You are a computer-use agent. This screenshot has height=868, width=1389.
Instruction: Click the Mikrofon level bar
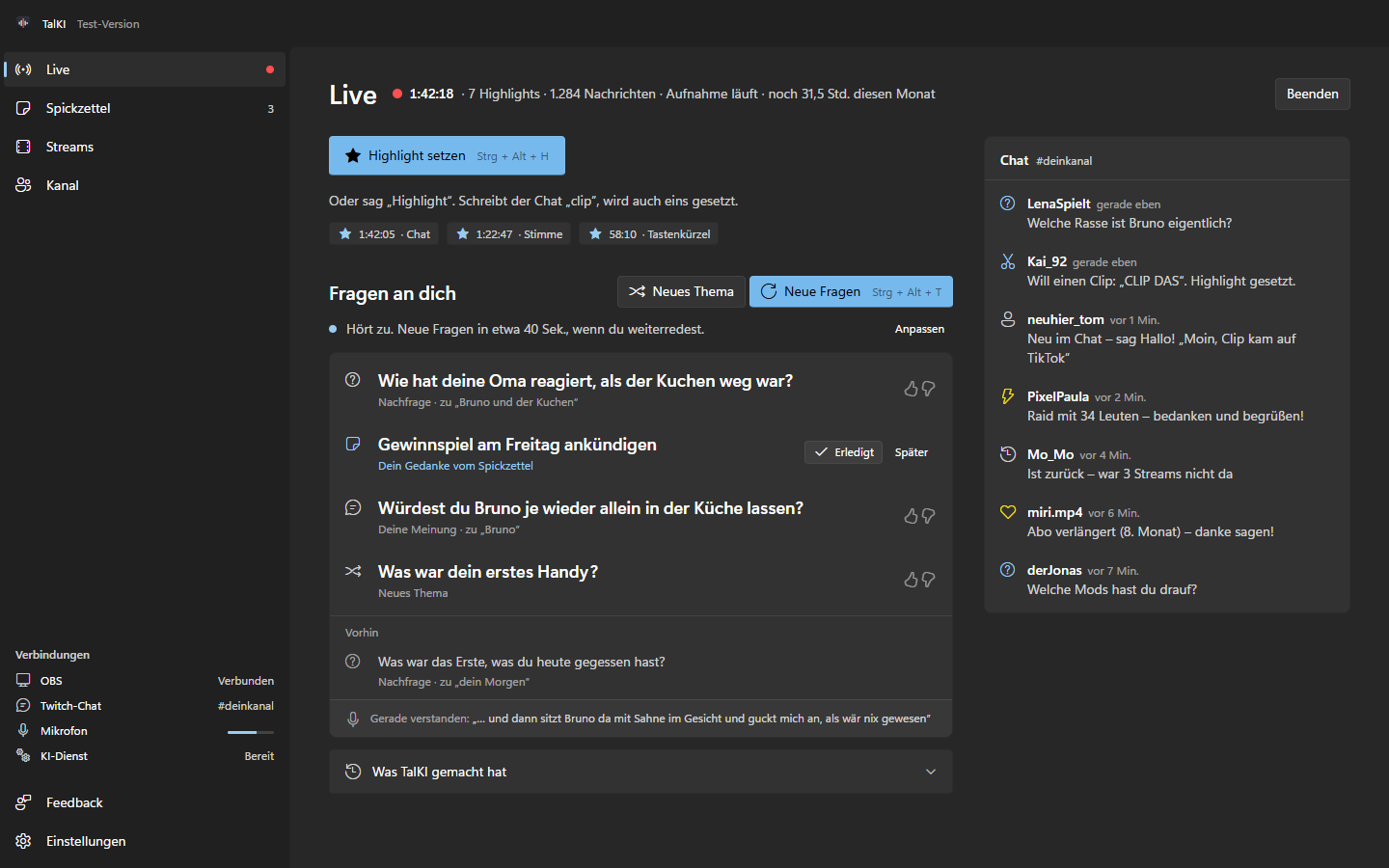(x=251, y=732)
